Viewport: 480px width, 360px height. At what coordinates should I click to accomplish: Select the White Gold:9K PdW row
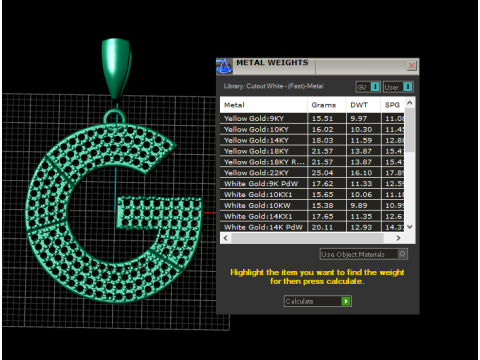coord(312,184)
